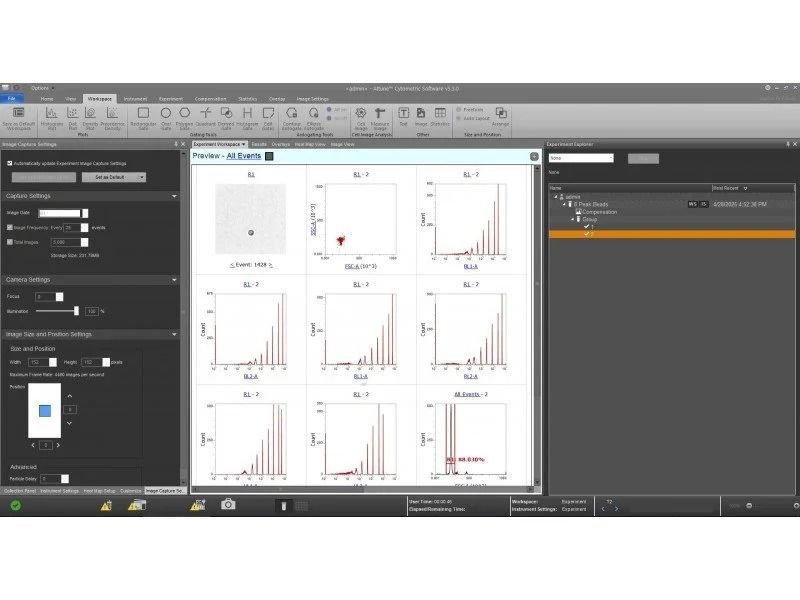
Task: Click the camera icon in status bar
Action: 228,505
